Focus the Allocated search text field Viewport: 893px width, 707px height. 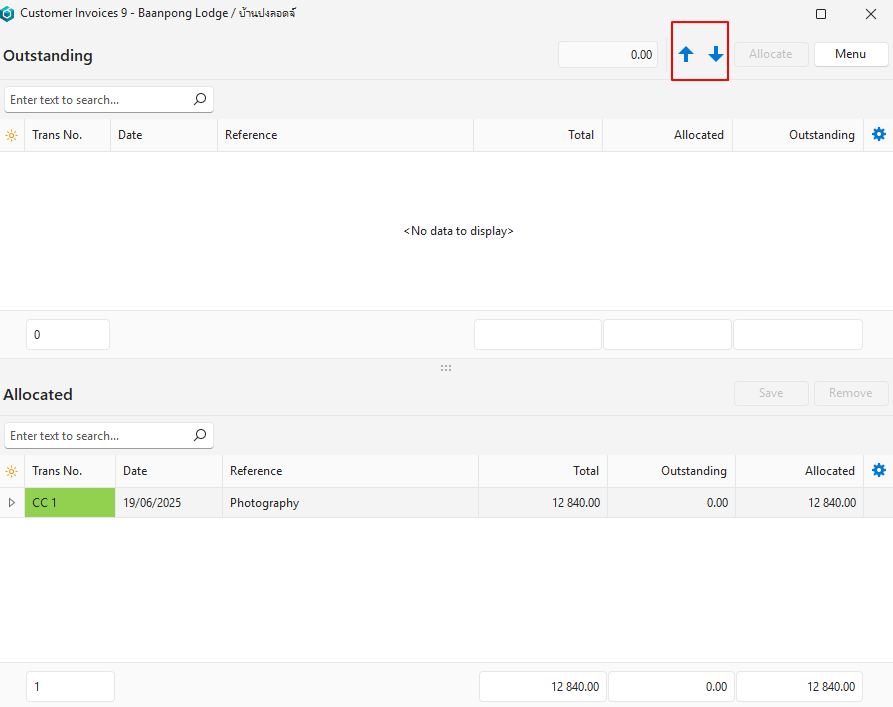(x=98, y=436)
